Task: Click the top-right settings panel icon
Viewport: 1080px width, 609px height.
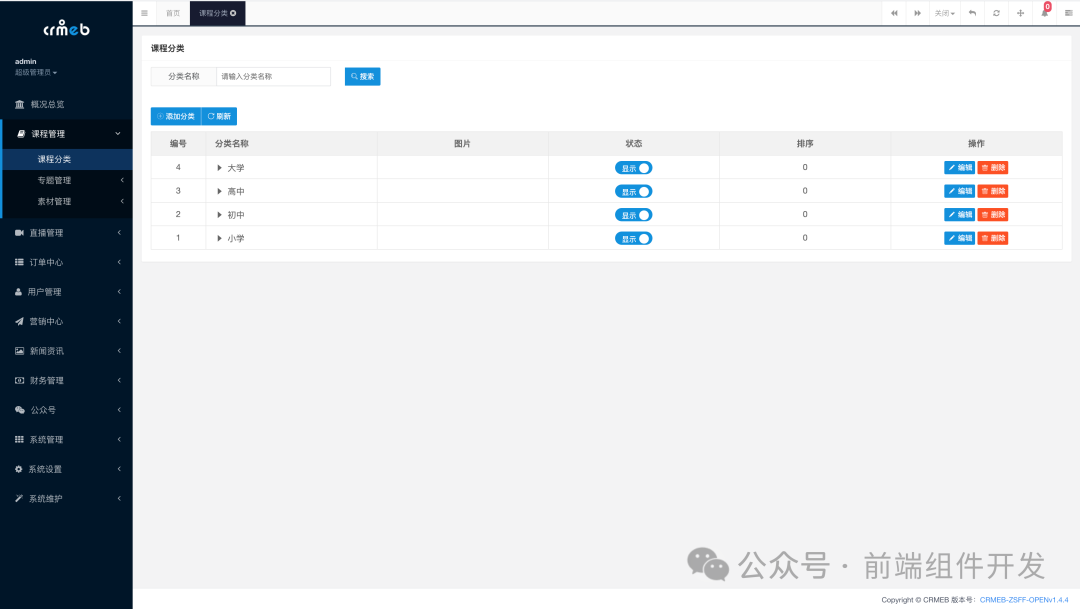Action: pyautogui.click(x=1068, y=13)
